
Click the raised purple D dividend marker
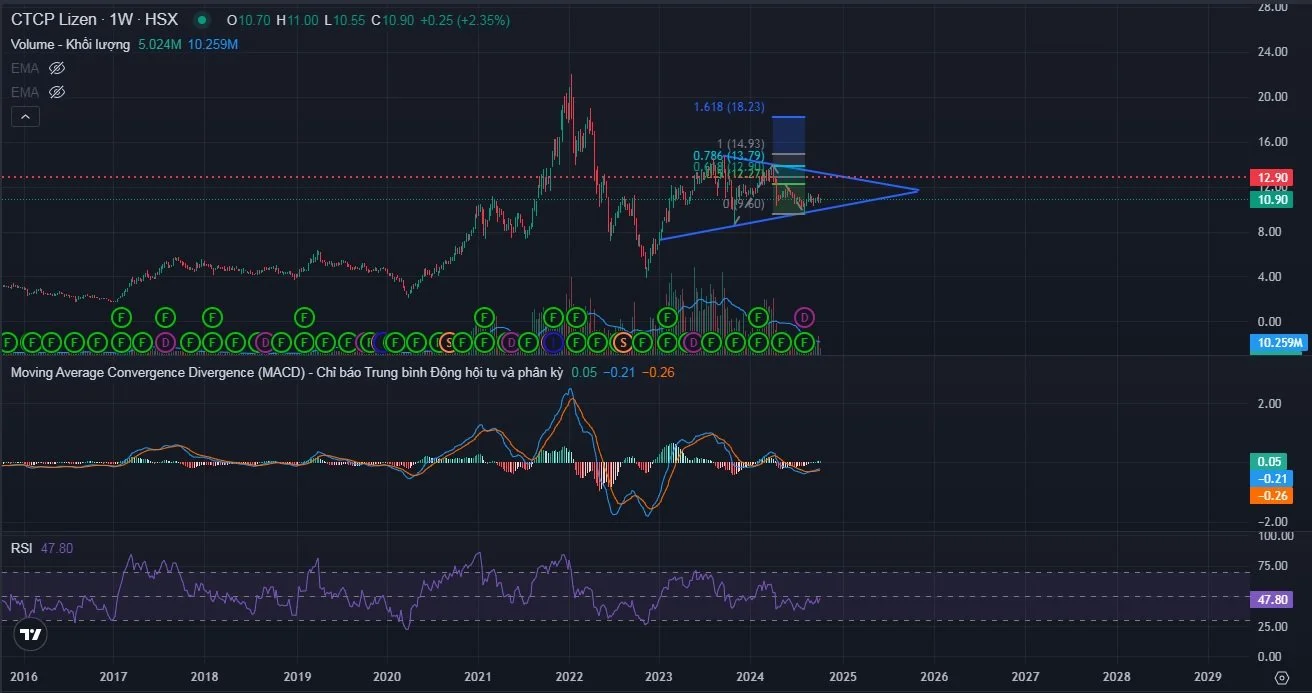coord(804,317)
